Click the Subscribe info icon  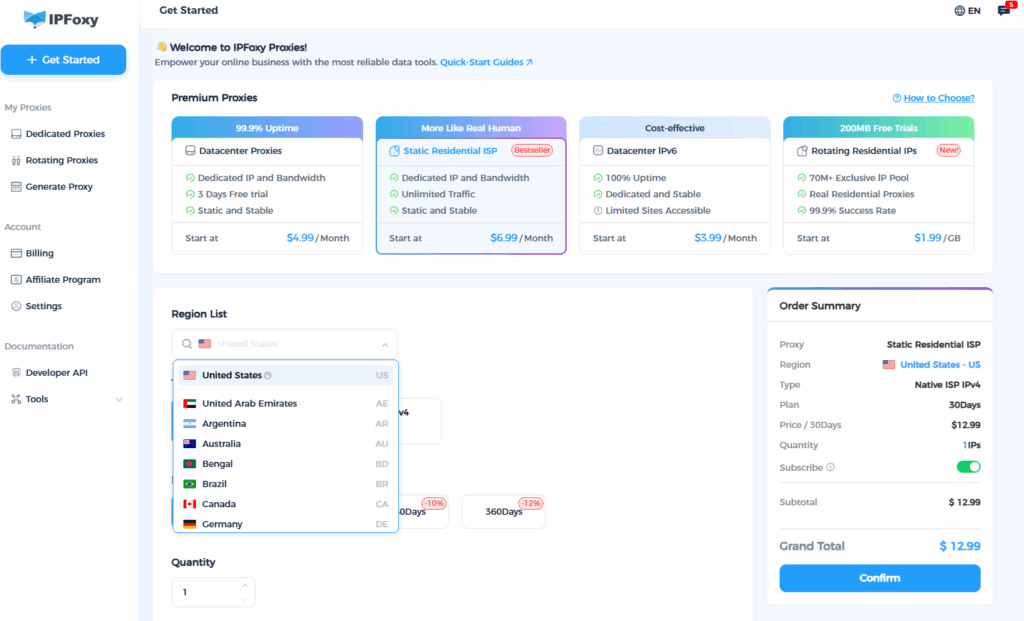(x=831, y=467)
